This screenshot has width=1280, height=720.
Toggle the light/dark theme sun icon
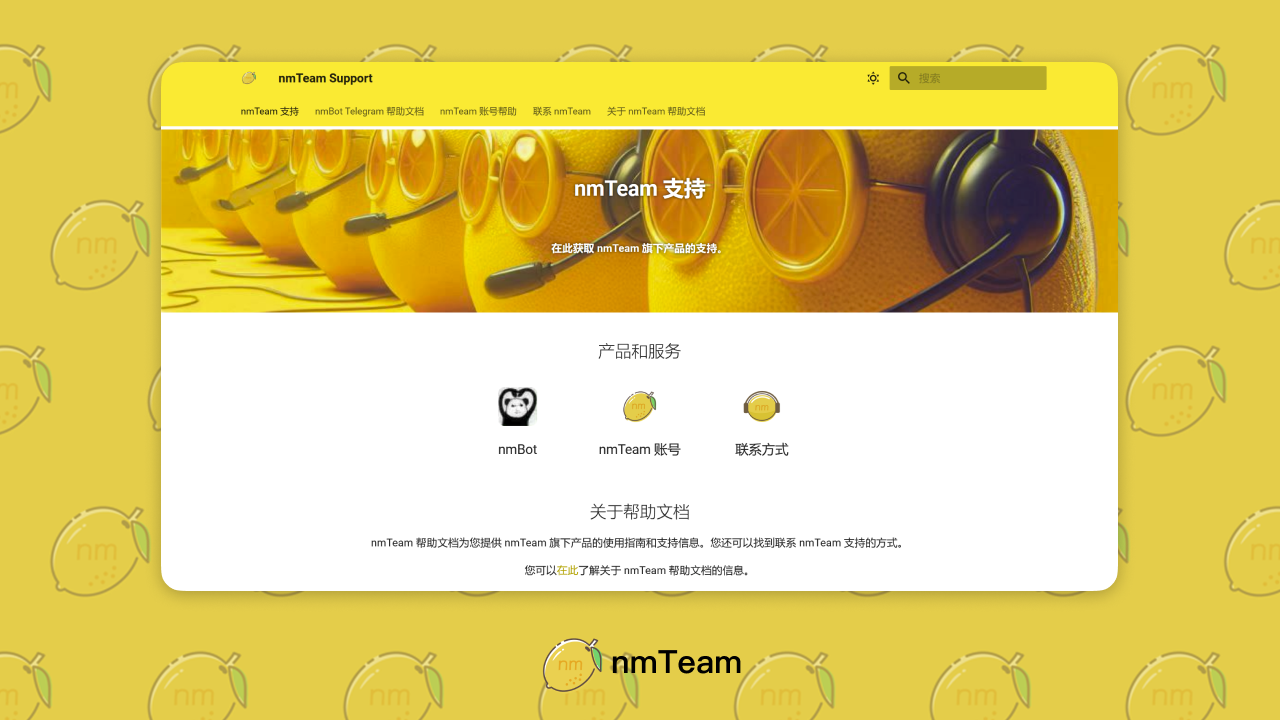(872, 77)
